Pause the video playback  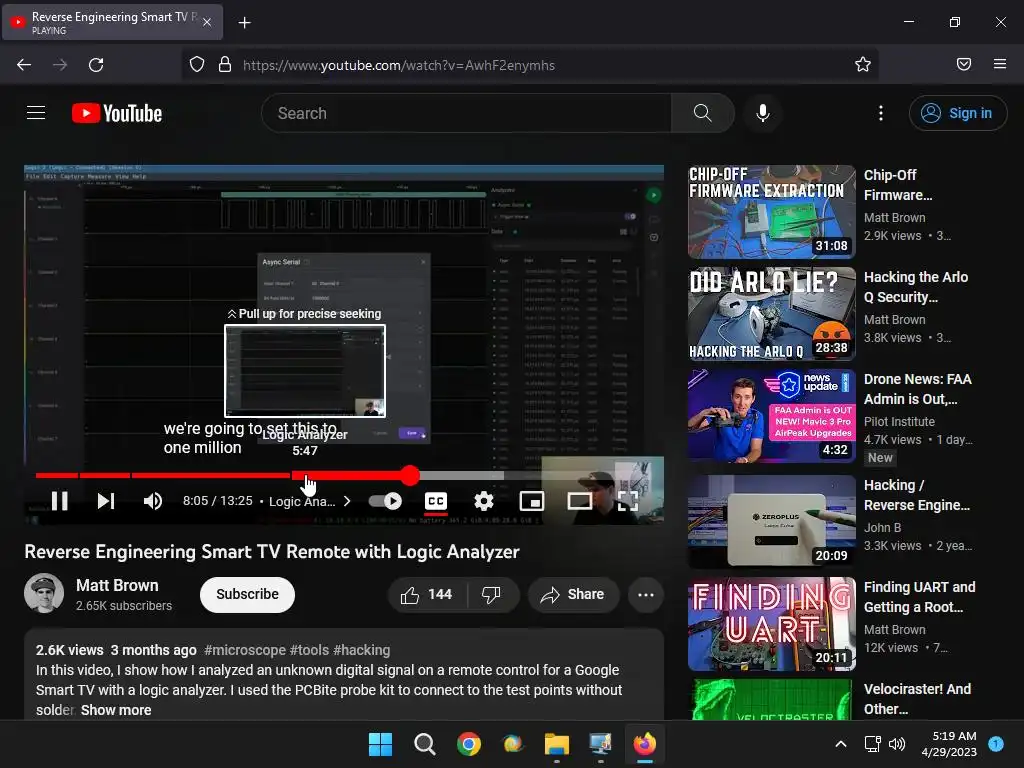(x=59, y=501)
